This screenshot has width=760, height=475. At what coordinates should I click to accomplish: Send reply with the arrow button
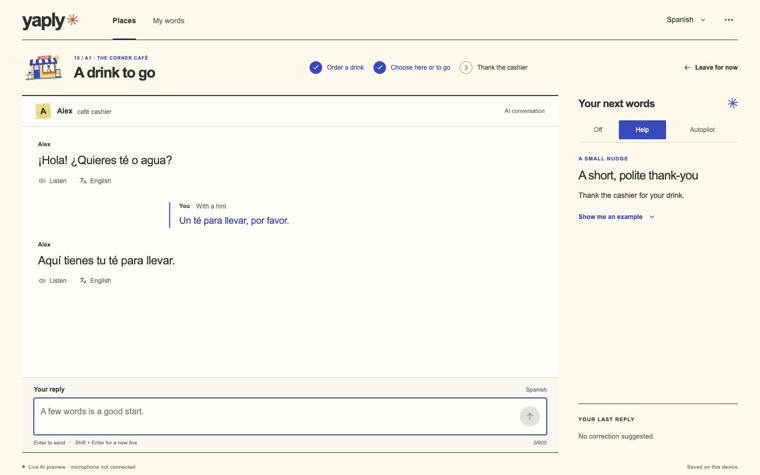coord(530,416)
